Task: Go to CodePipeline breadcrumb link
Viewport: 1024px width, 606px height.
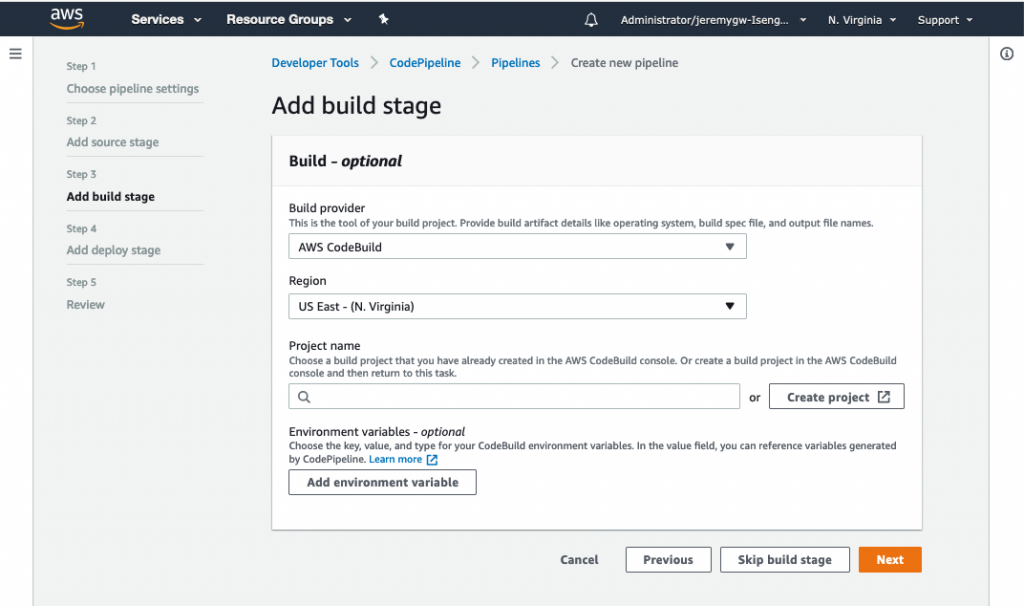Action: pyautogui.click(x=425, y=63)
